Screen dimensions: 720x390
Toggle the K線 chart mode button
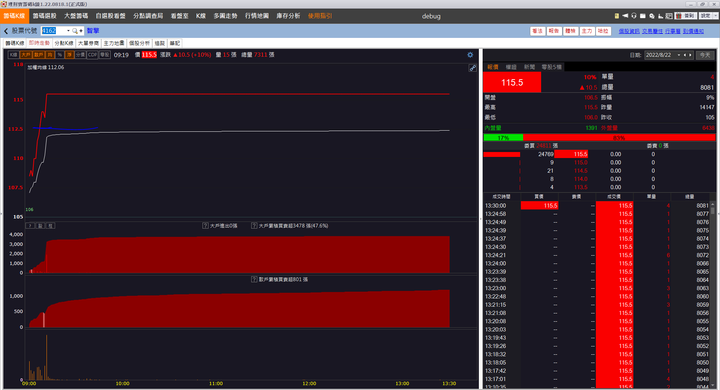13,55
